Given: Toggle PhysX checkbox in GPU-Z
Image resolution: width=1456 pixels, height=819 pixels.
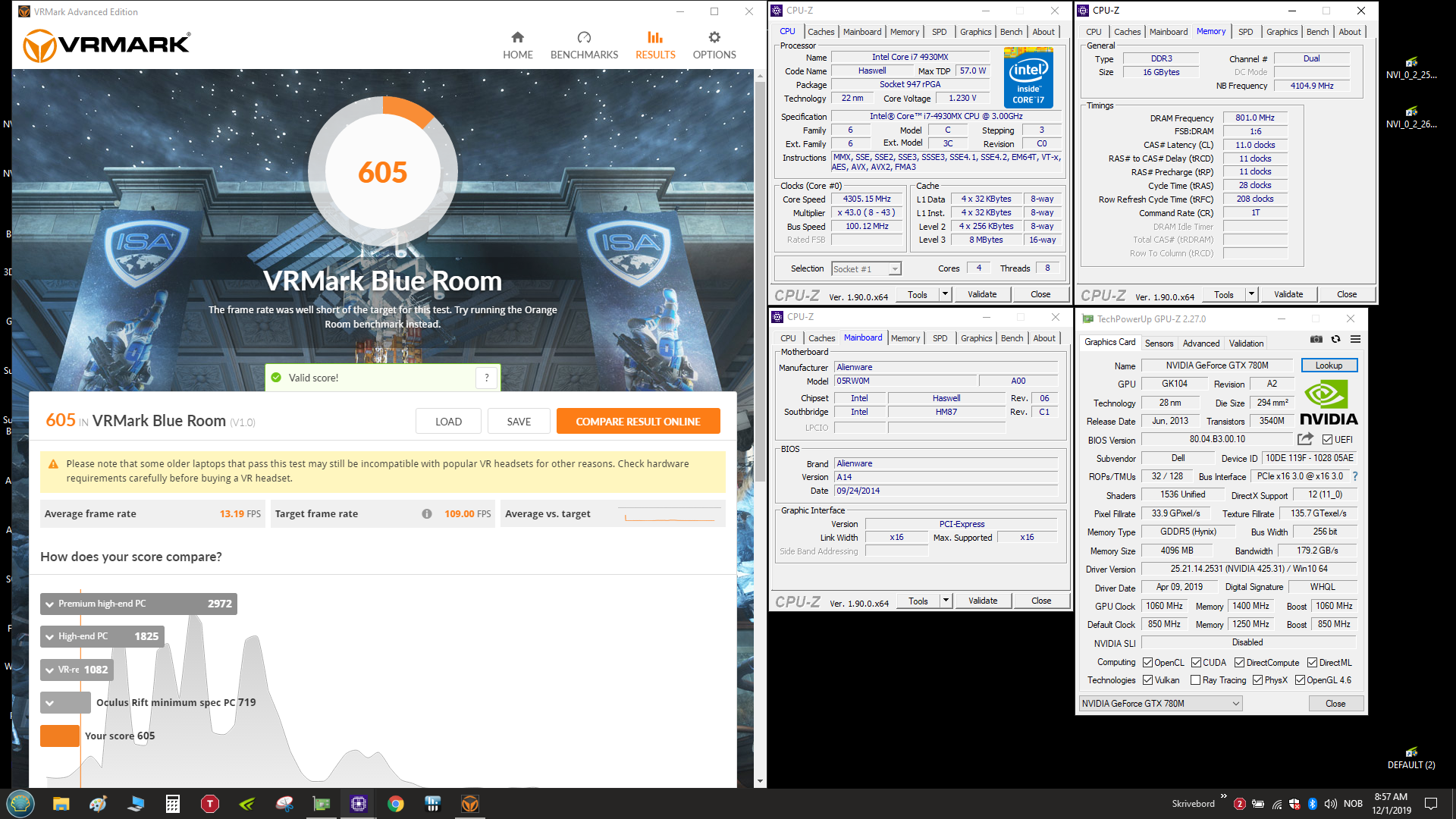Looking at the screenshot, I should 1257,680.
